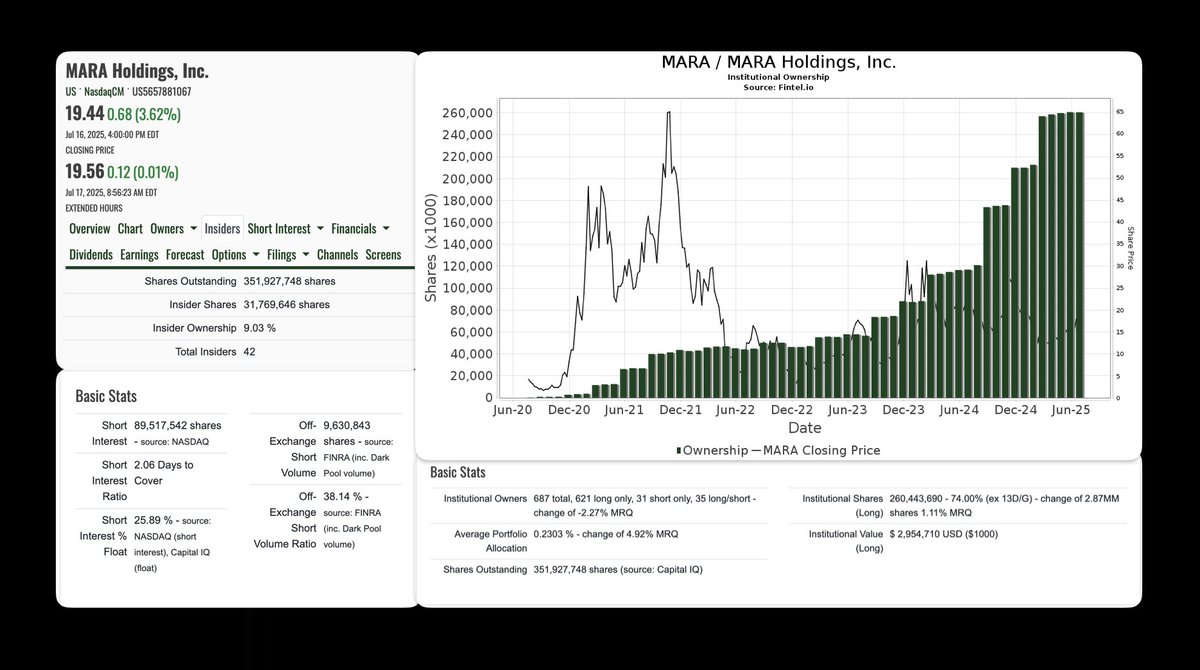Click the CLOSING PRICE label
This screenshot has height=670, width=1200.
click(x=89, y=149)
